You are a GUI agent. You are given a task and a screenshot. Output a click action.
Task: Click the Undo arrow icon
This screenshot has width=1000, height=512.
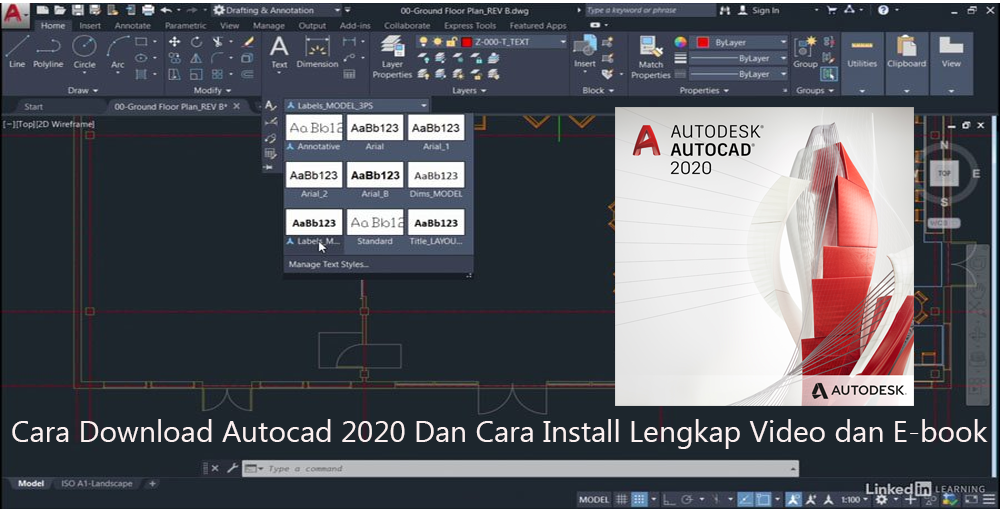click(166, 10)
